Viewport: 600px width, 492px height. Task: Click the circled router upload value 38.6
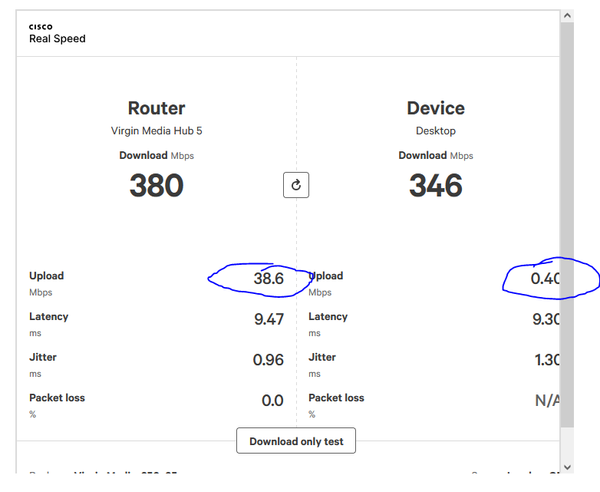[268, 279]
